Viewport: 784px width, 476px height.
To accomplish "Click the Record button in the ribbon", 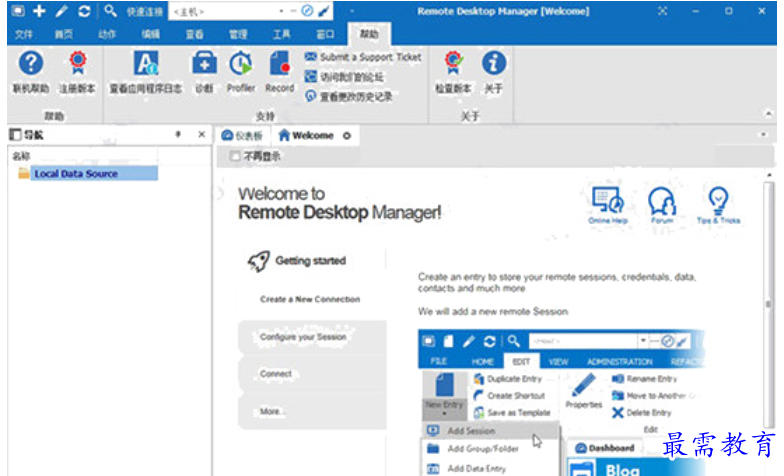I will coord(280,64).
